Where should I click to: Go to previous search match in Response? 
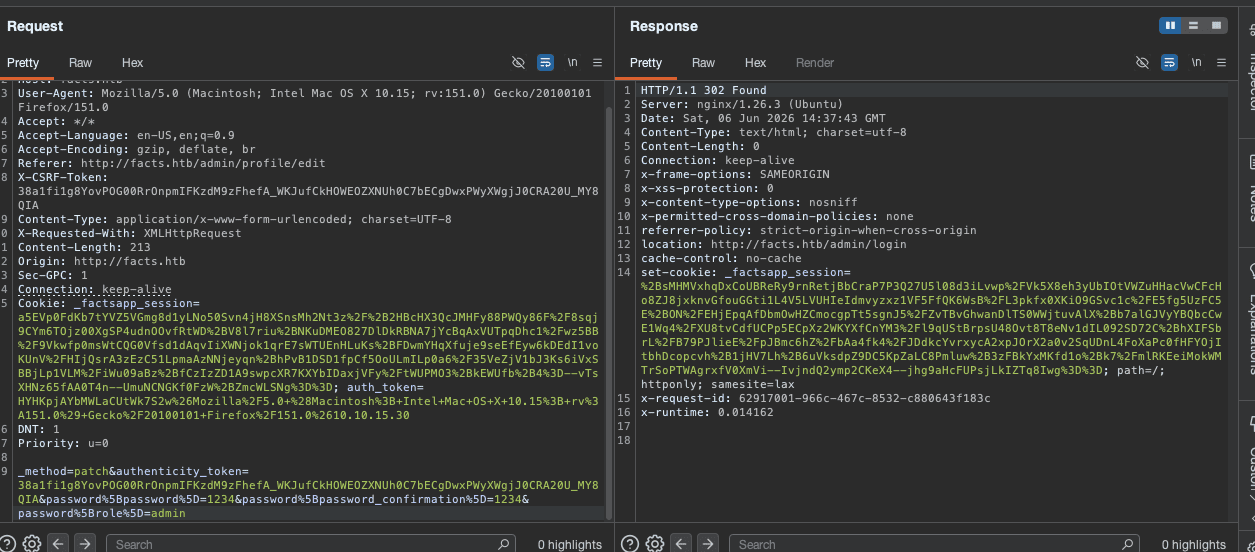pos(680,544)
